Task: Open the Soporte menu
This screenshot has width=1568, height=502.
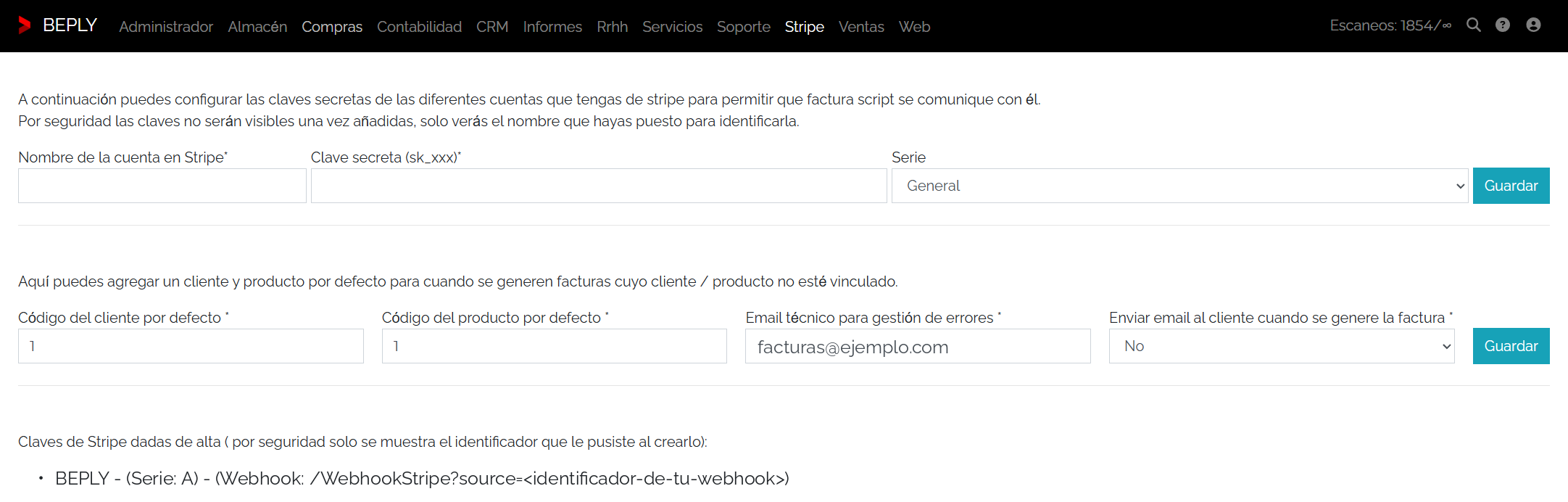Action: point(744,27)
